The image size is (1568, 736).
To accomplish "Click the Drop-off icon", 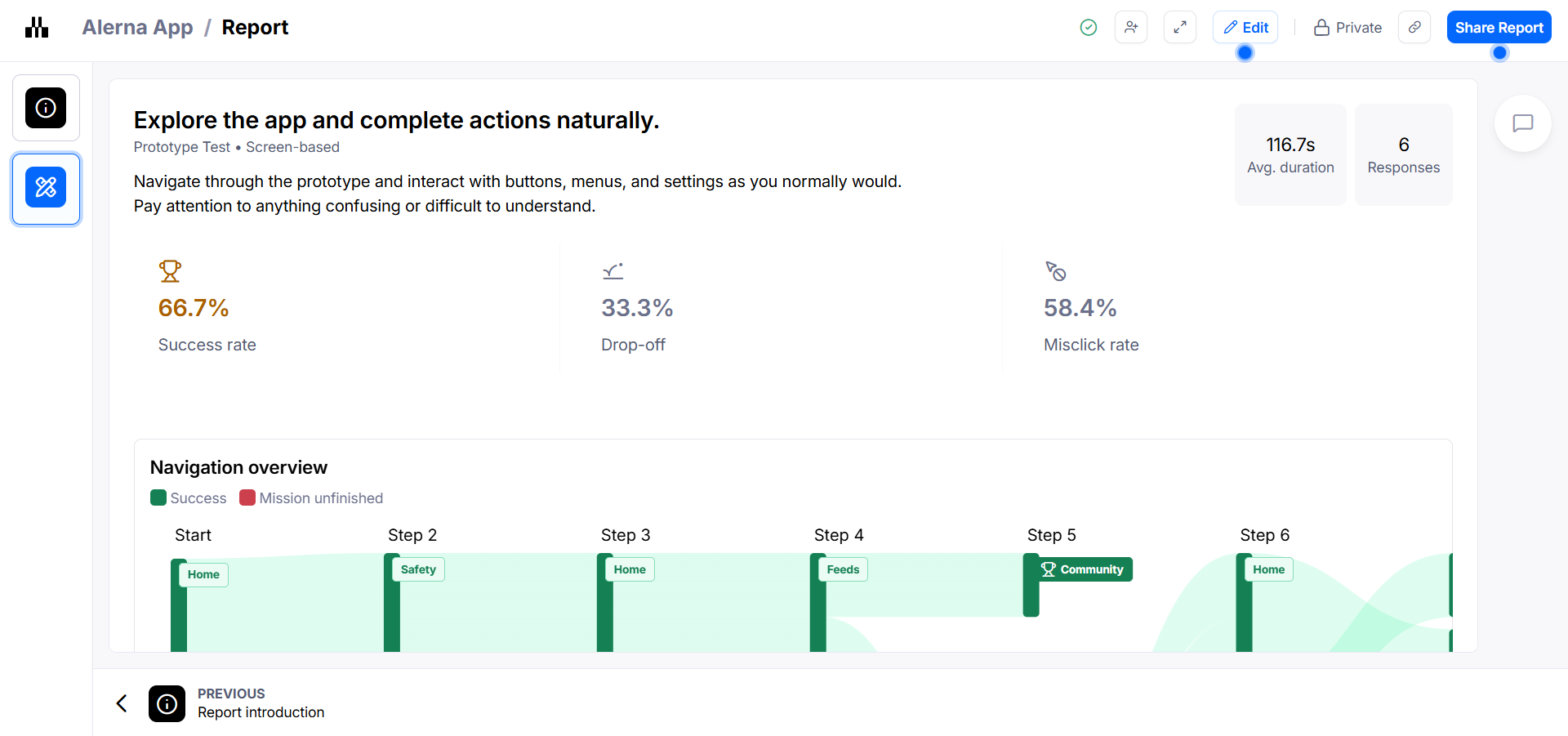I will [613, 270].
